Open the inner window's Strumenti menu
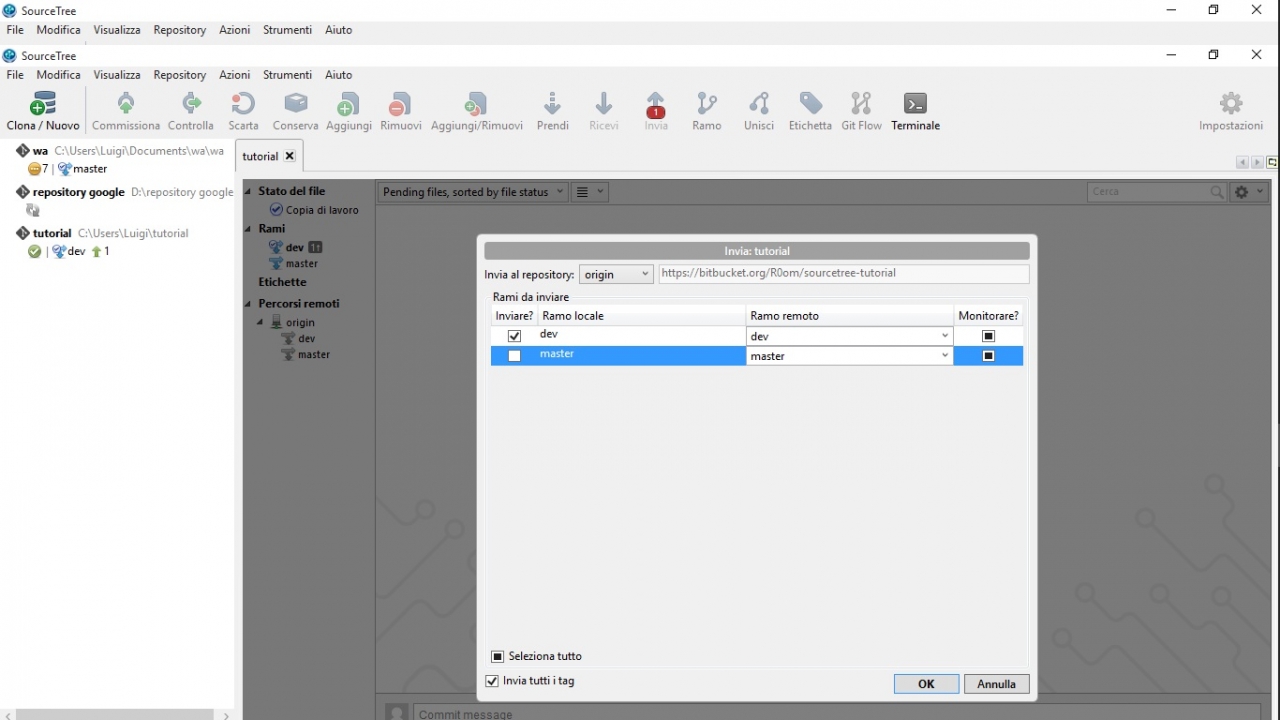The height and width of the screenshot is (720, 1280). (288, 75)
